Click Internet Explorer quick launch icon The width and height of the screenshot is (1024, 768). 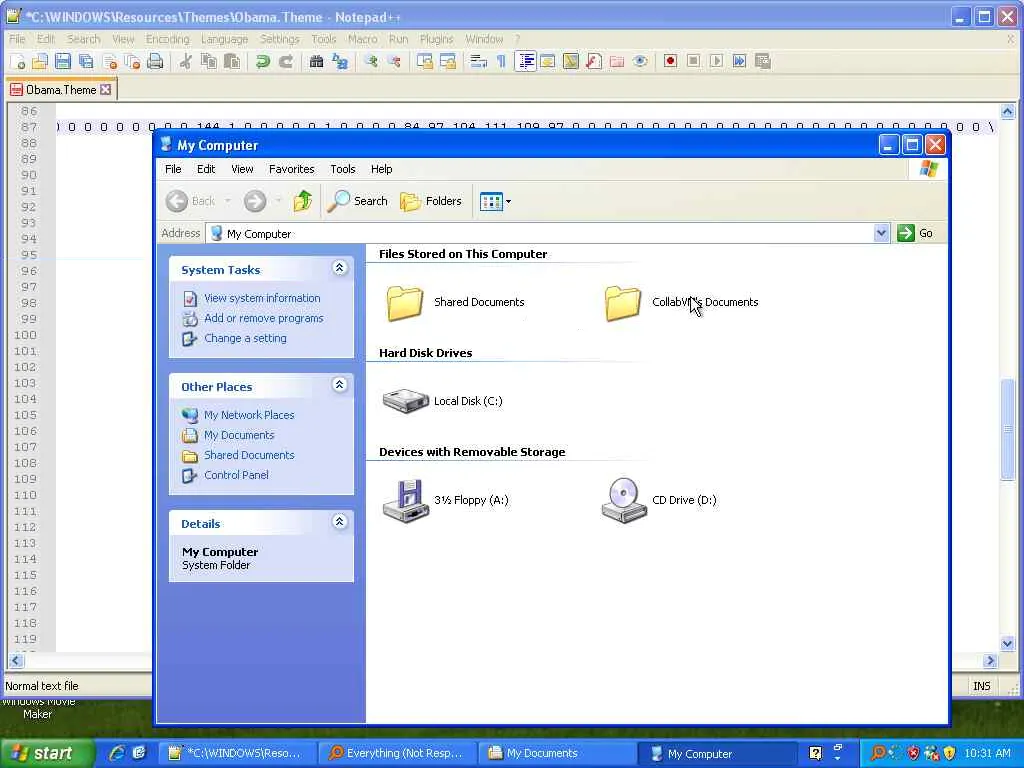point(117,753)
